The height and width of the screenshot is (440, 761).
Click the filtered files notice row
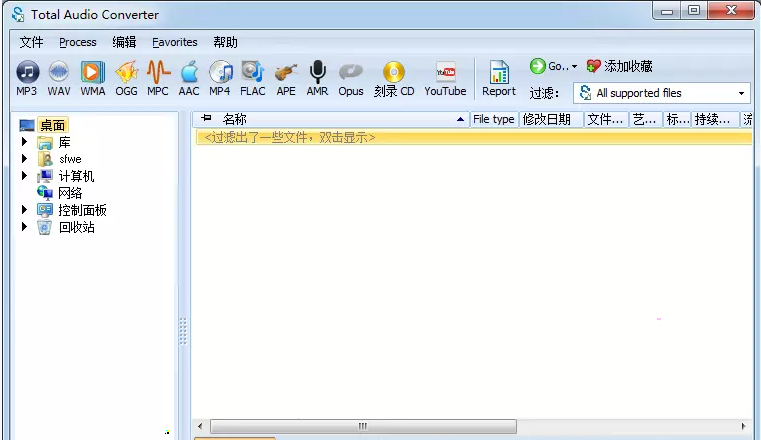474,137
